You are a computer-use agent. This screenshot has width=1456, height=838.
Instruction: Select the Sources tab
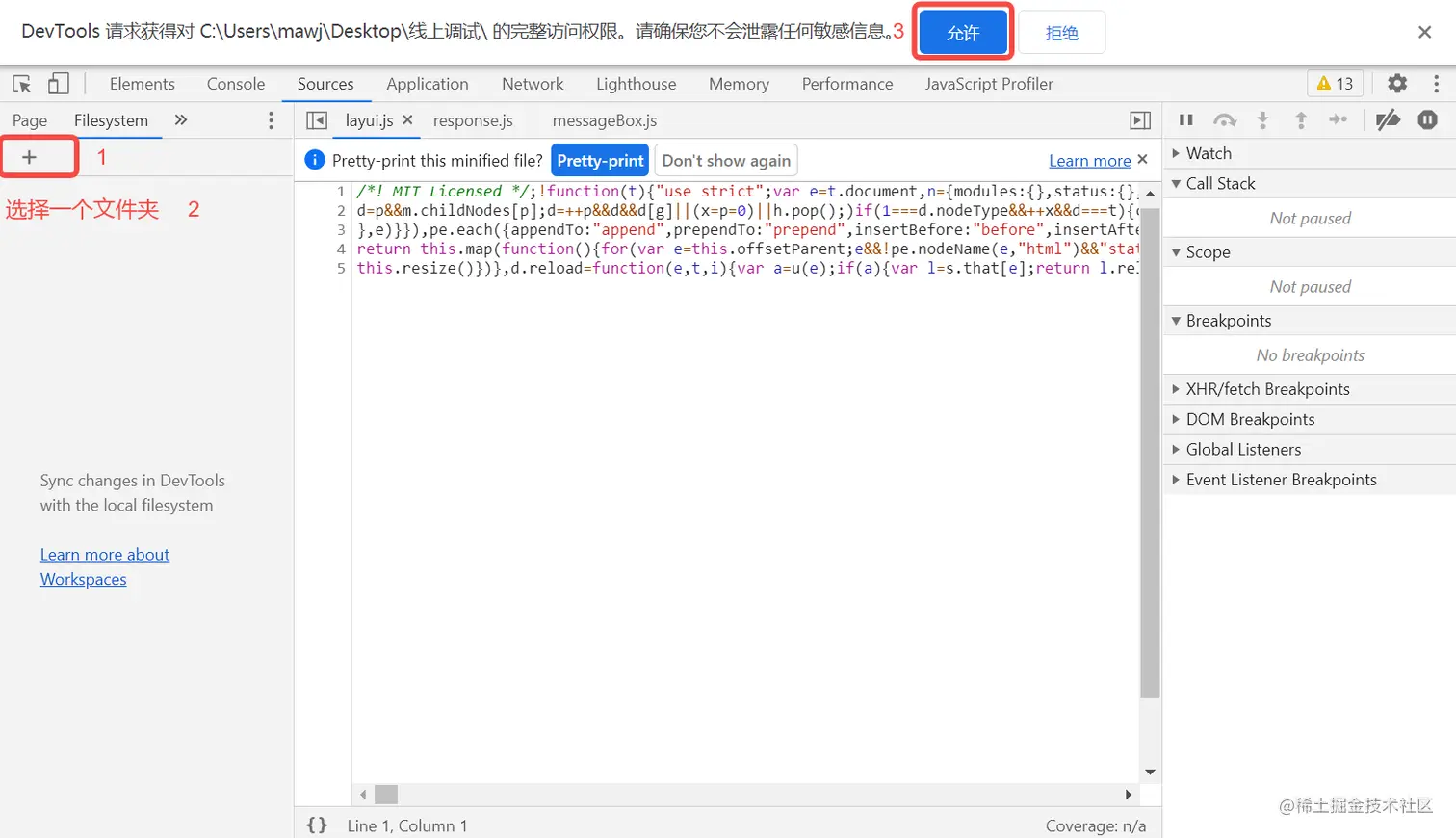(x=325, y=84)
